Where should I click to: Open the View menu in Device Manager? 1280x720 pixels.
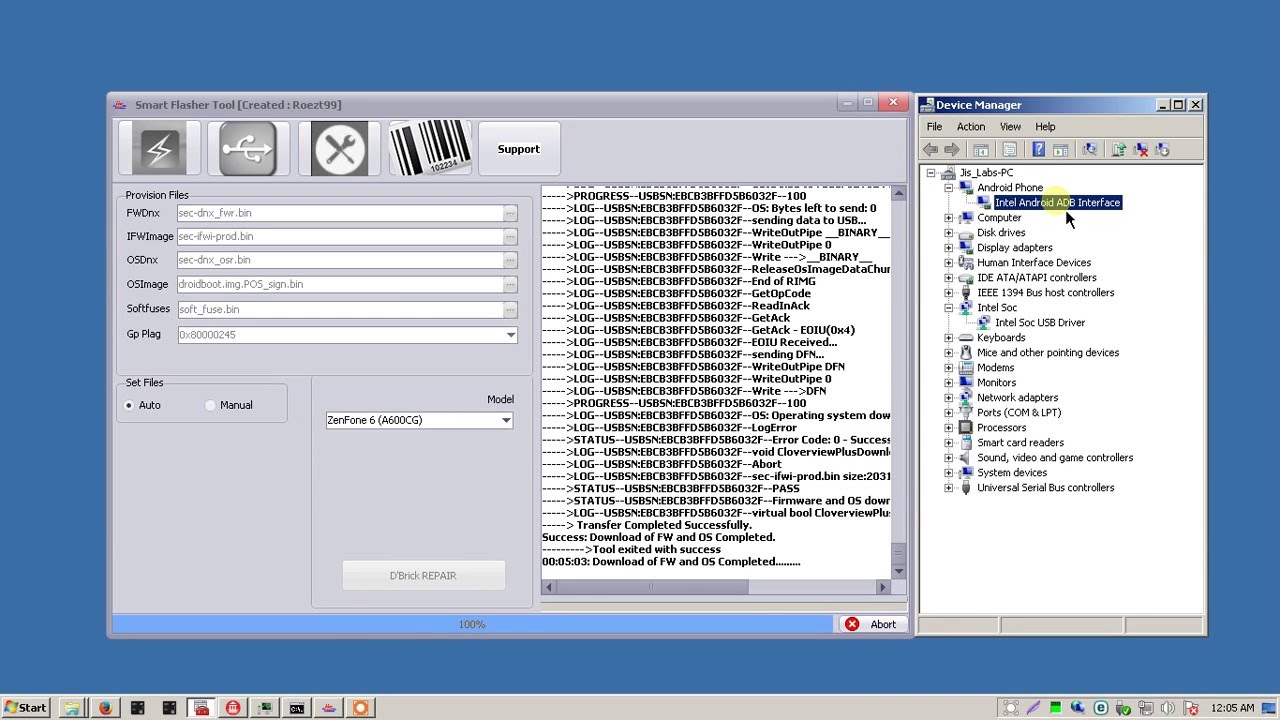[1010, 127]
